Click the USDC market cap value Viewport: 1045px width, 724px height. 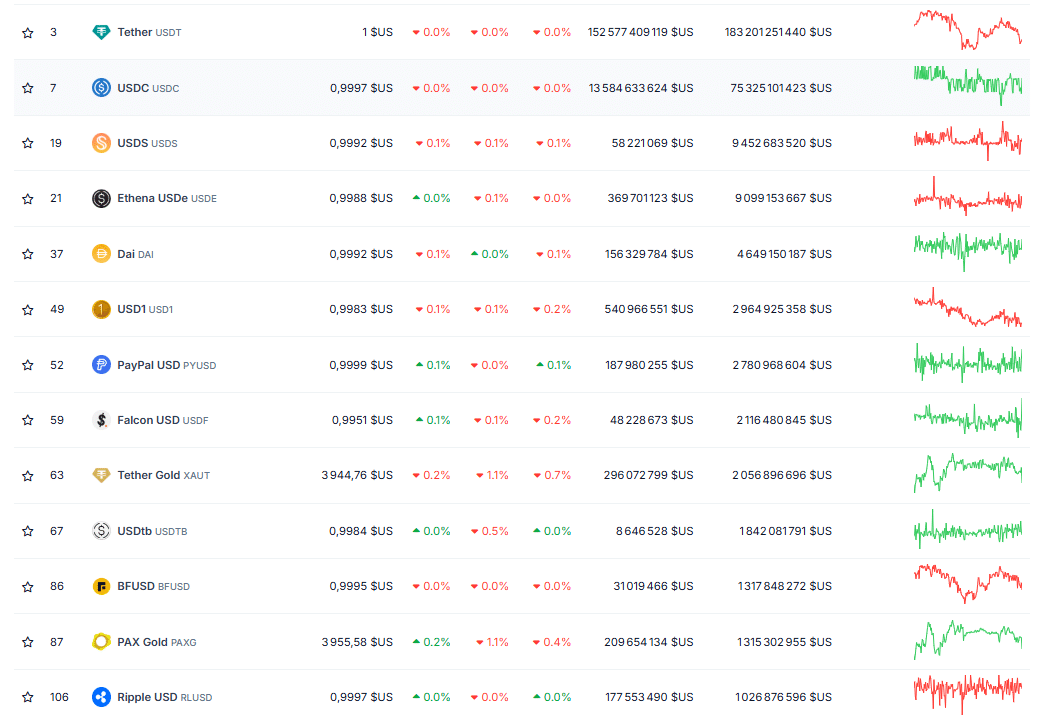click(x=781, y=88)
